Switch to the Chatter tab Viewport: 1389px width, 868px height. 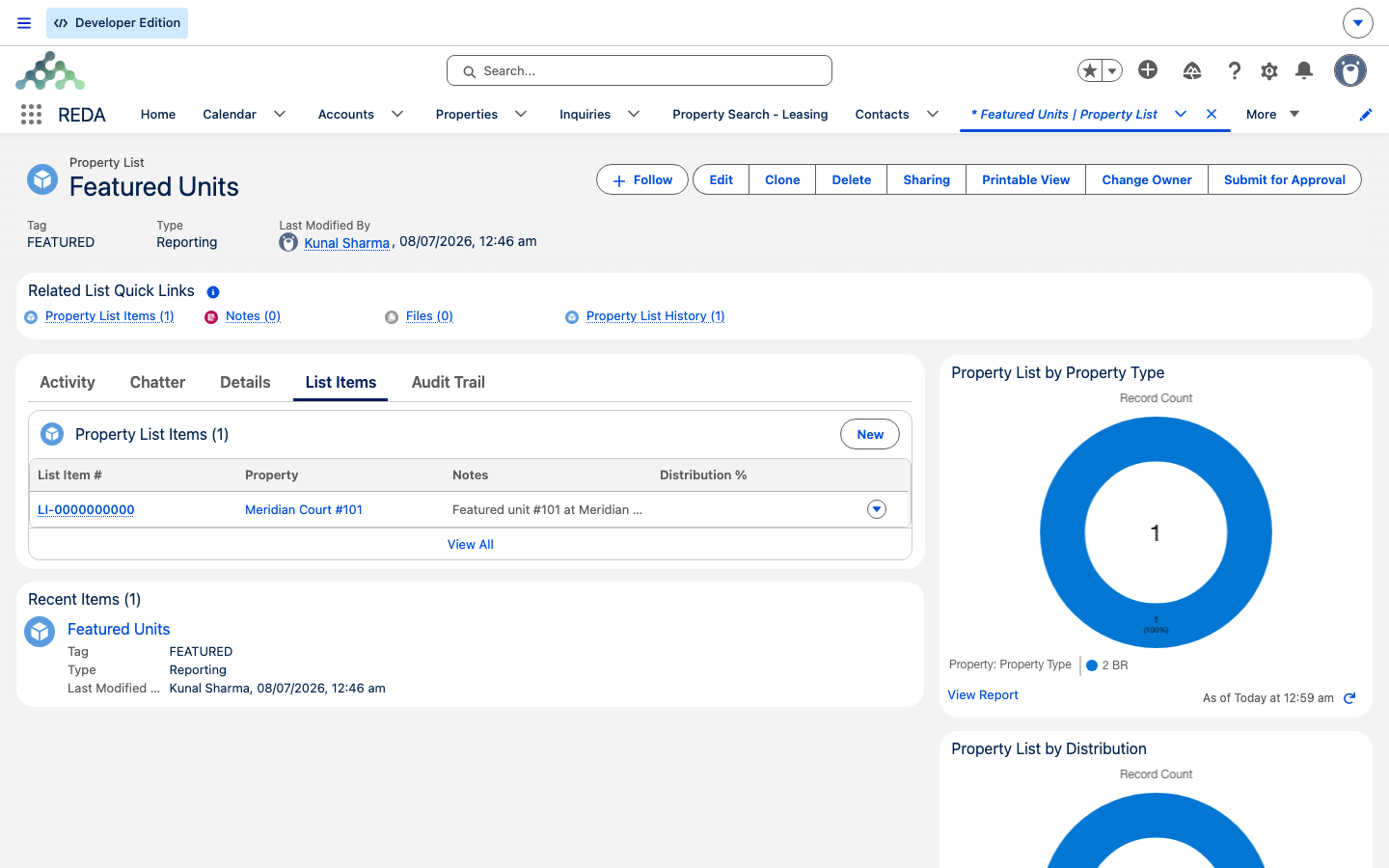[157, 382]
